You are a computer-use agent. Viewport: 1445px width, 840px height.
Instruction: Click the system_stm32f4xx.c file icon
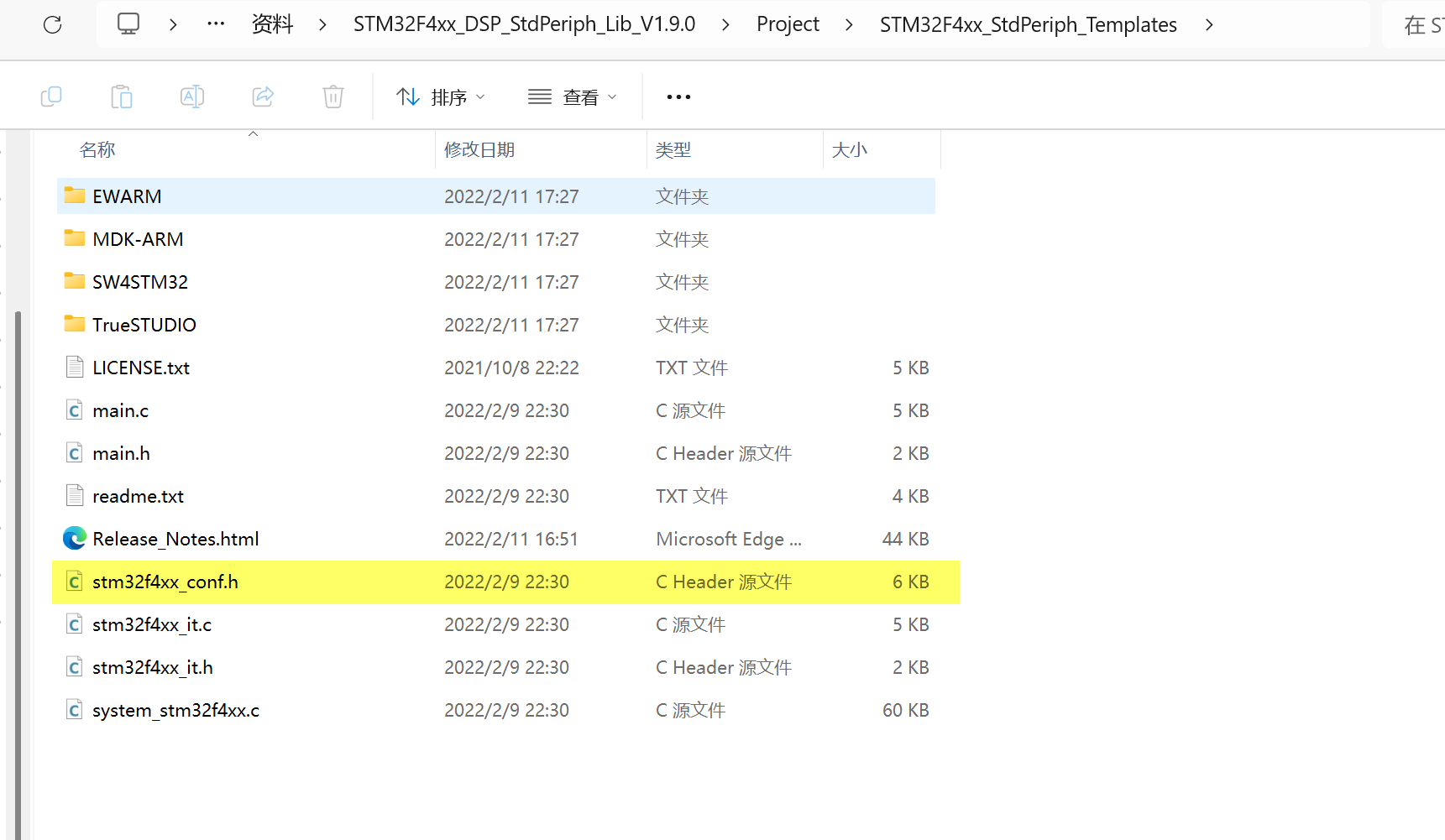[x=75, y=709]
